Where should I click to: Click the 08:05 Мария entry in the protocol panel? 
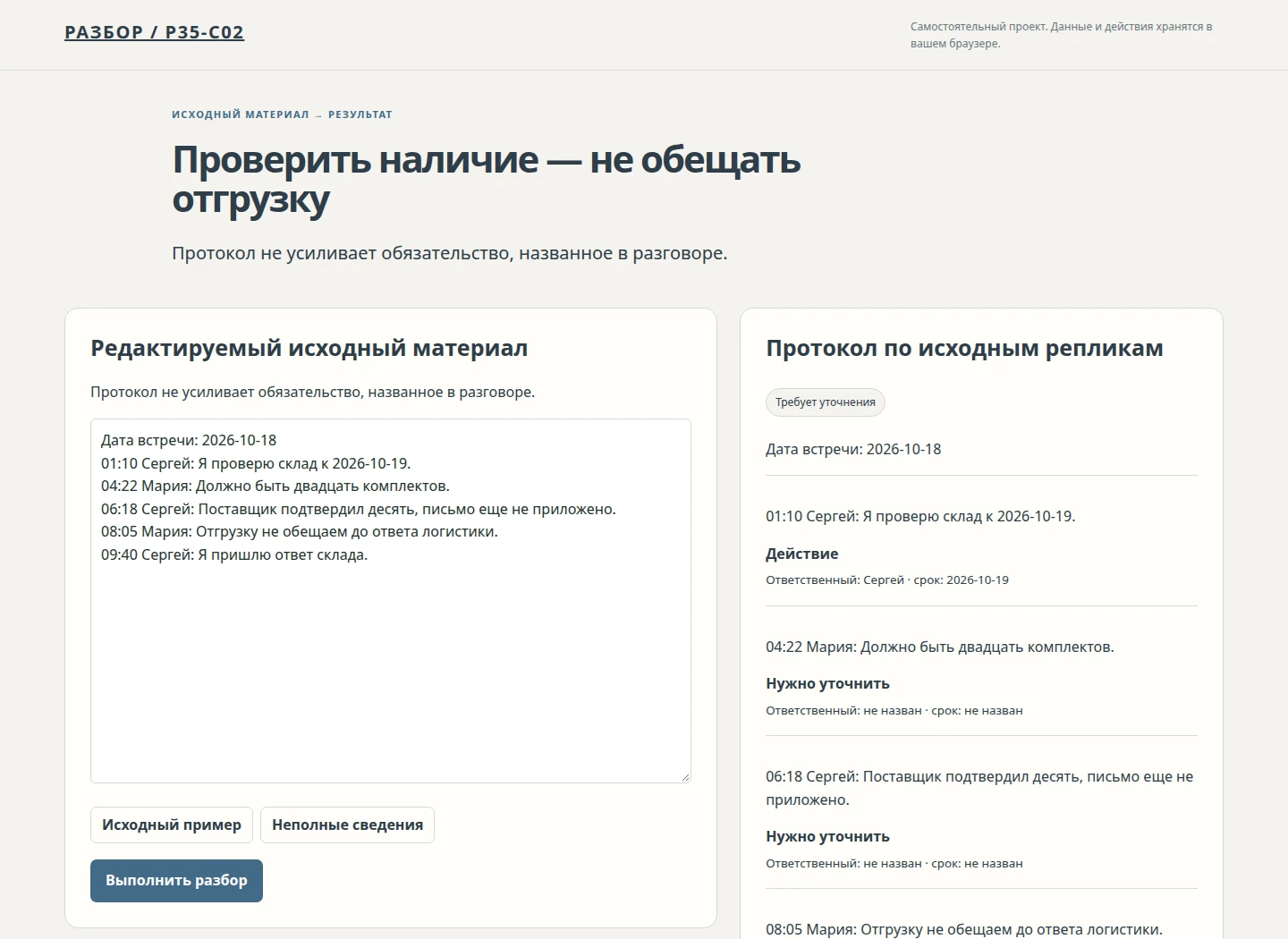click(964, 929)
